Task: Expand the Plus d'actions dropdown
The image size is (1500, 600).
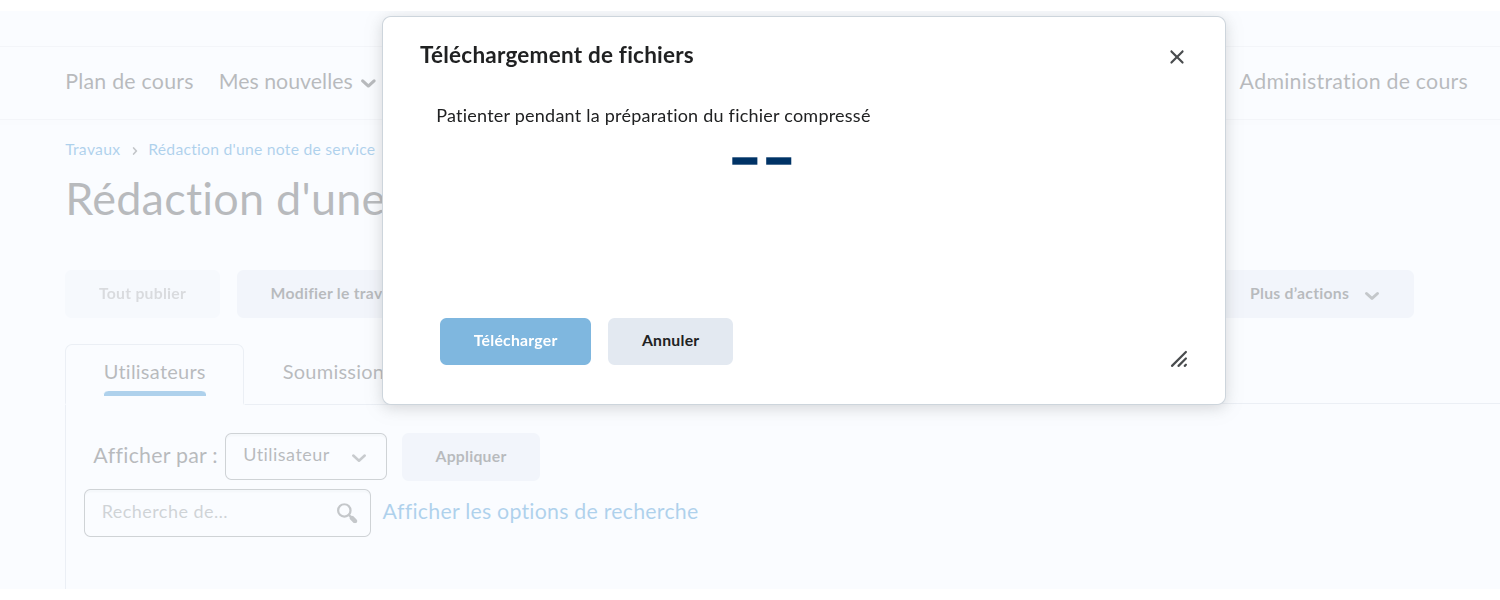Action: [x=1314, y=294]
